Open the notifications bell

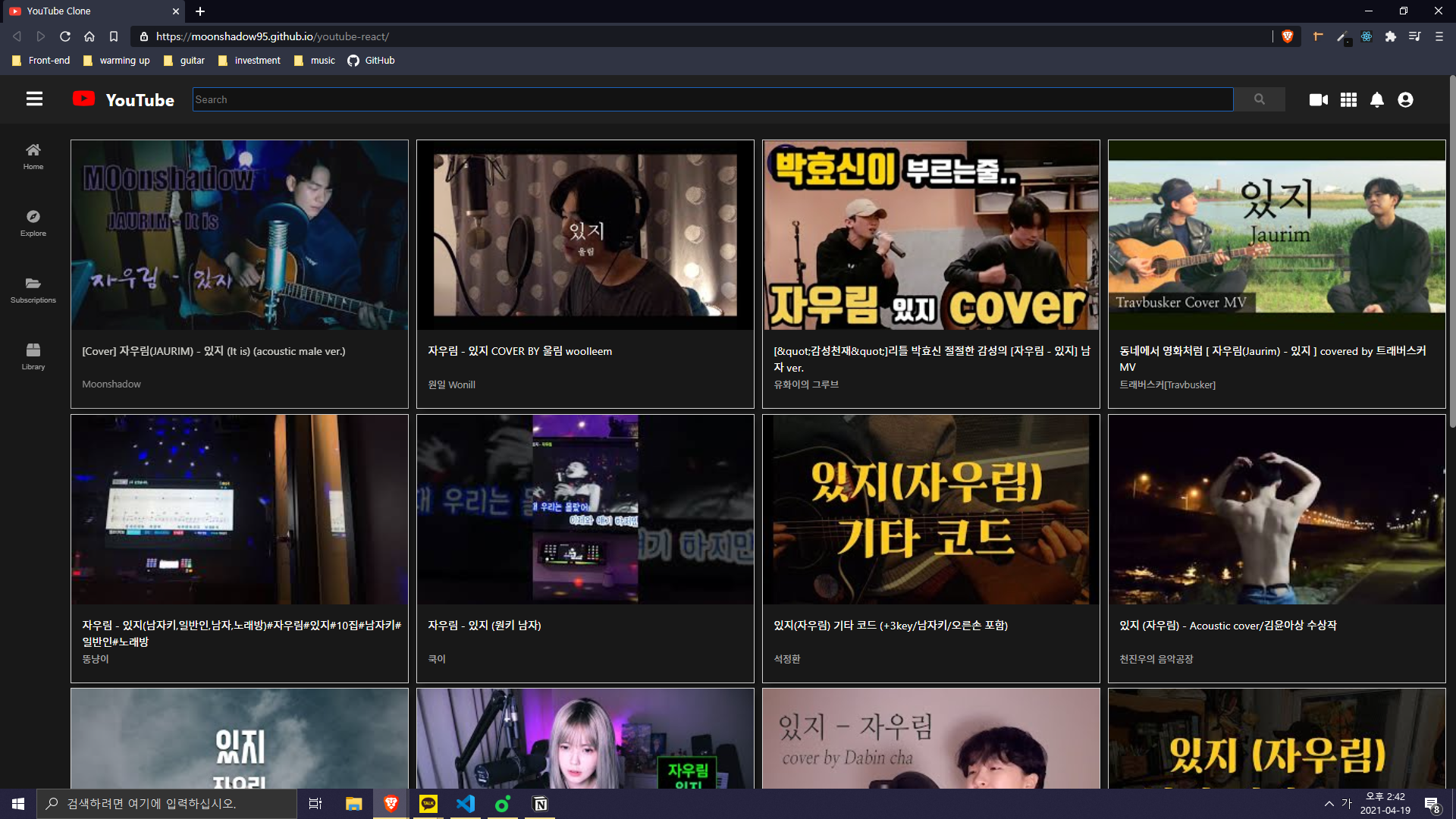pos(1377,99)
